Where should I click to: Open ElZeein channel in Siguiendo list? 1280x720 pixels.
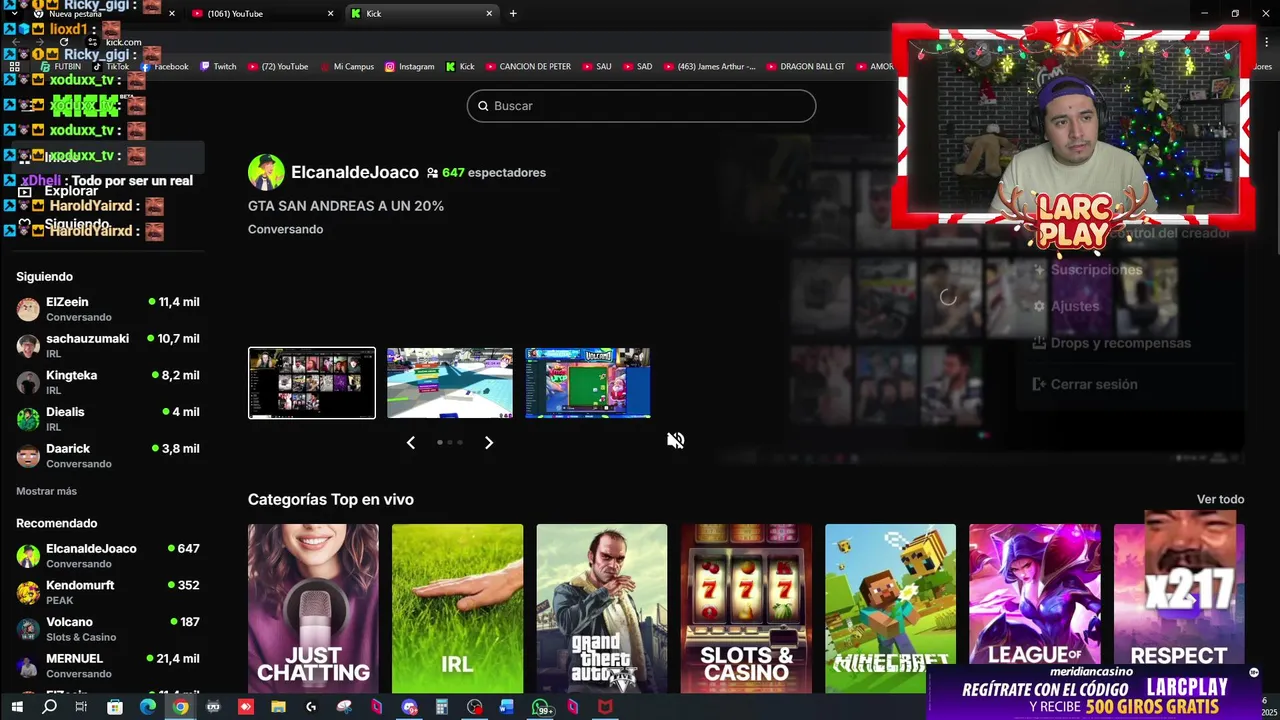click(x=108, y=309)
